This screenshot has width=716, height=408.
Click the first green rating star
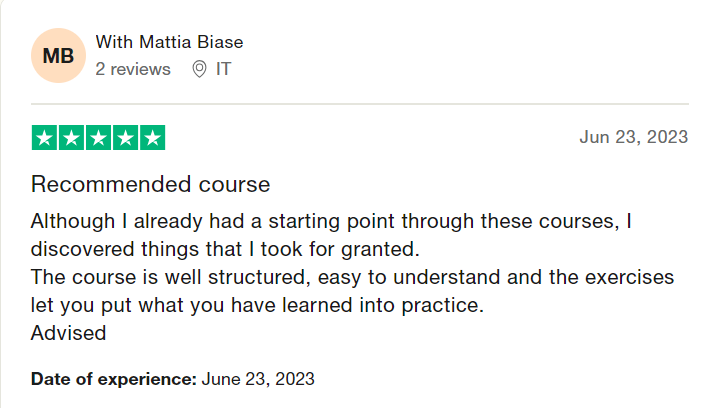[x=44, y=138]
